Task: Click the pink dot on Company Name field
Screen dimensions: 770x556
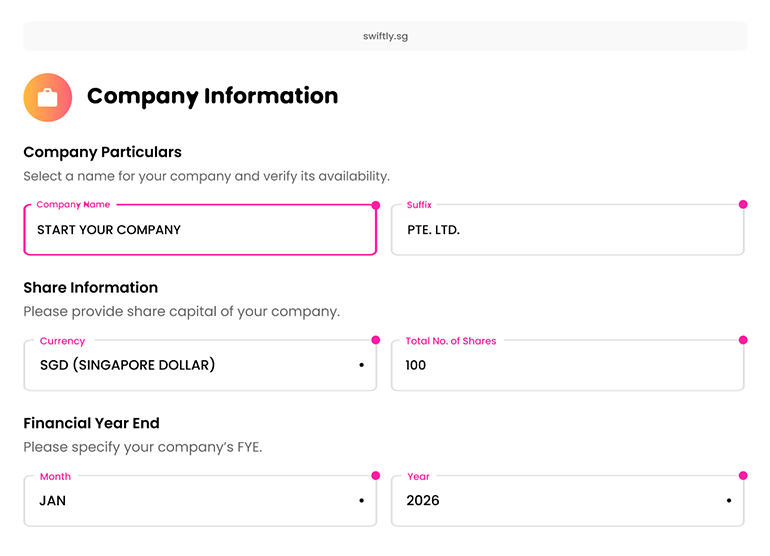Action: coord(376,205)
